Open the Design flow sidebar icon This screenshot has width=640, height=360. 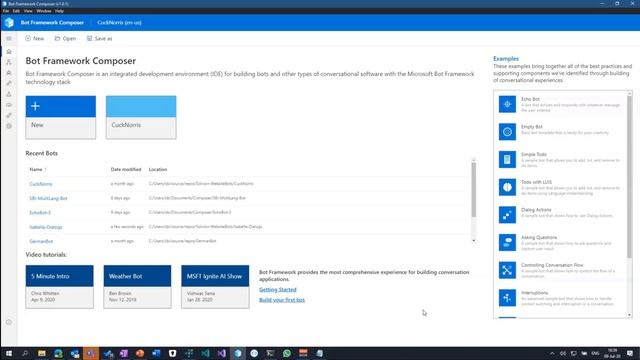9,62
